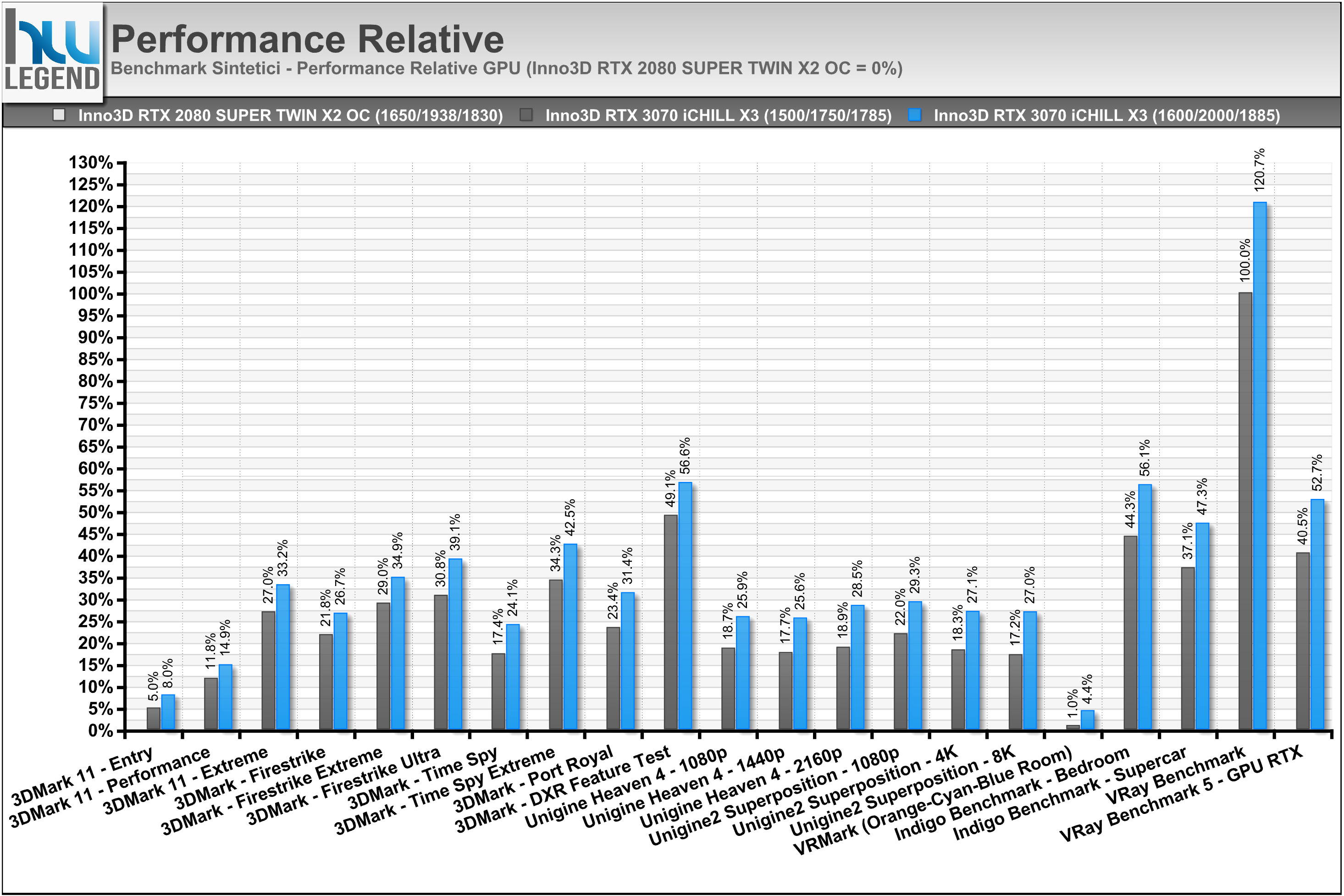Click the 42.5% blue Time Spy Extreme bar
The height and width of the screenshot is (896, 1344).
pyautogui.click(x=570, y=637)
